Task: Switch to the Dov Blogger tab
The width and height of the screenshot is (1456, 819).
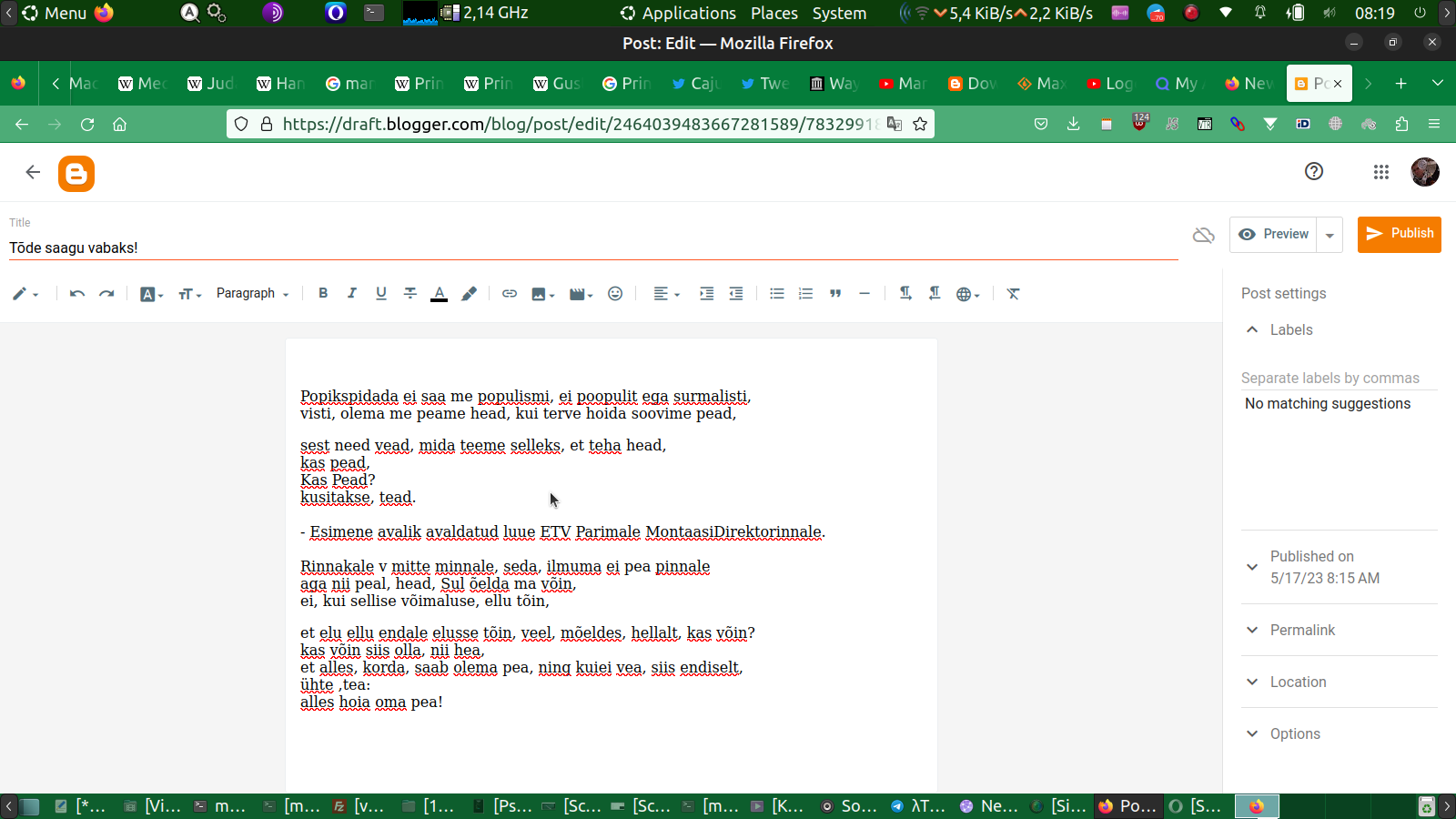Action: [x=972, y=84]
